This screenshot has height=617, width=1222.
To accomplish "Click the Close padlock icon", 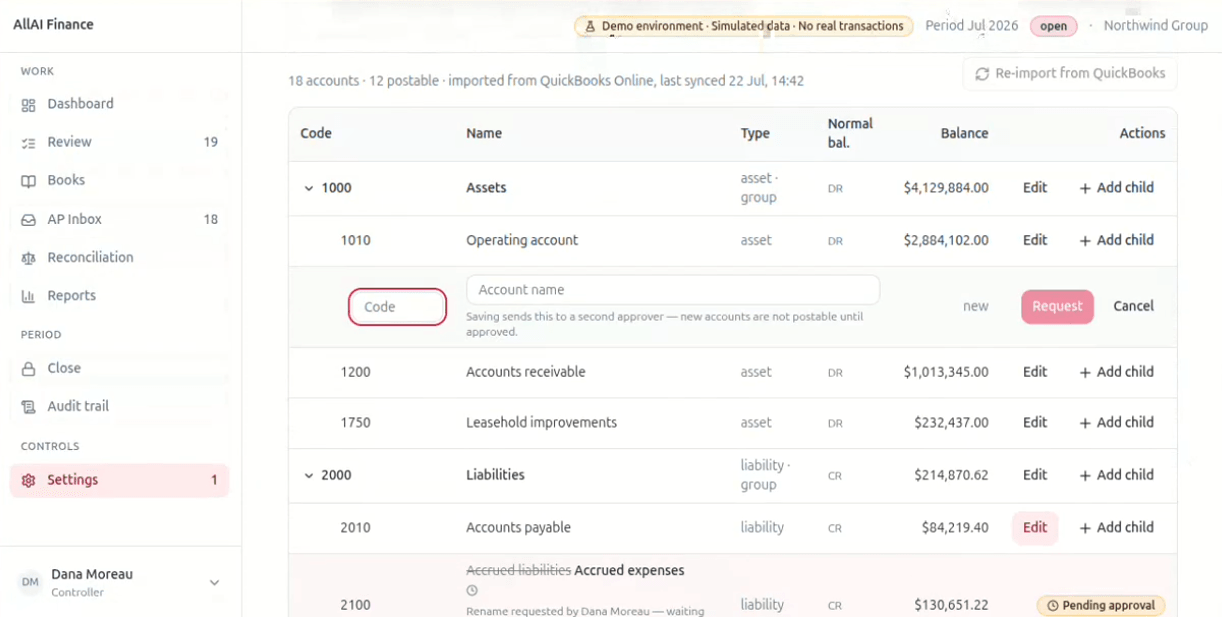I will click(28, 369).
